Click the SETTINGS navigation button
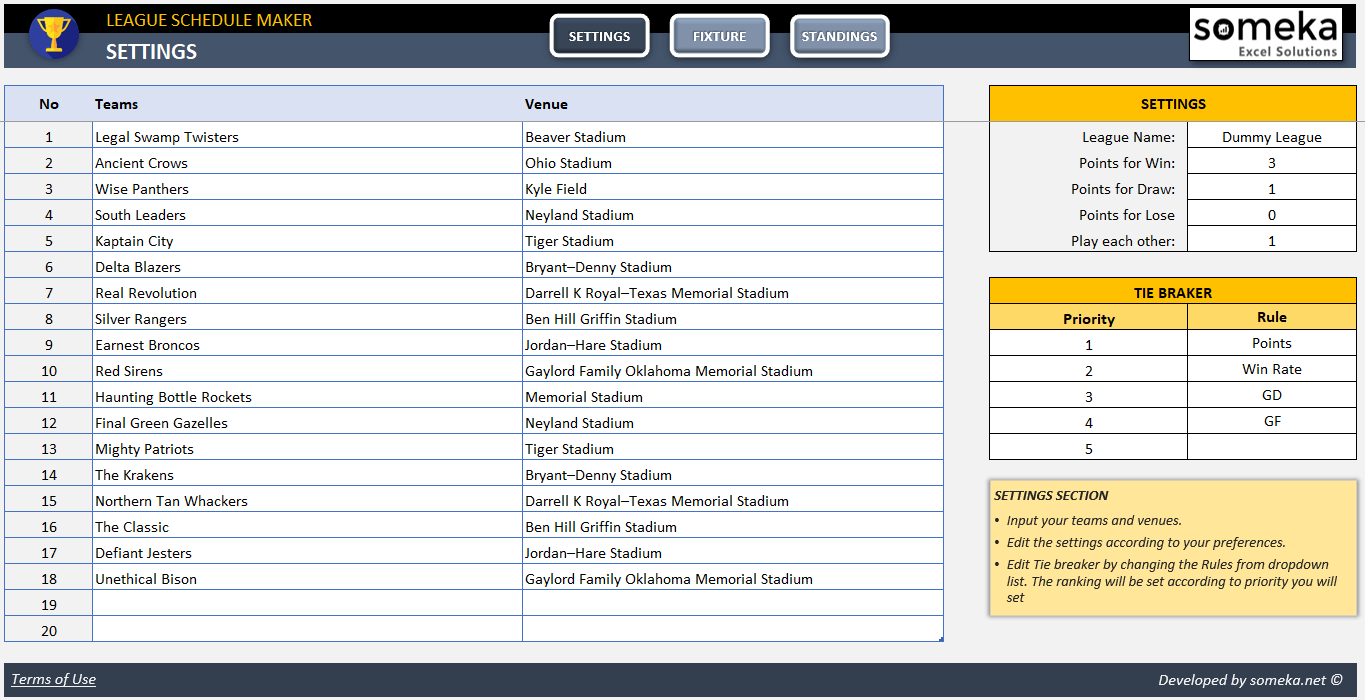This screenshot has height=700, width=1365. [599, 35]
